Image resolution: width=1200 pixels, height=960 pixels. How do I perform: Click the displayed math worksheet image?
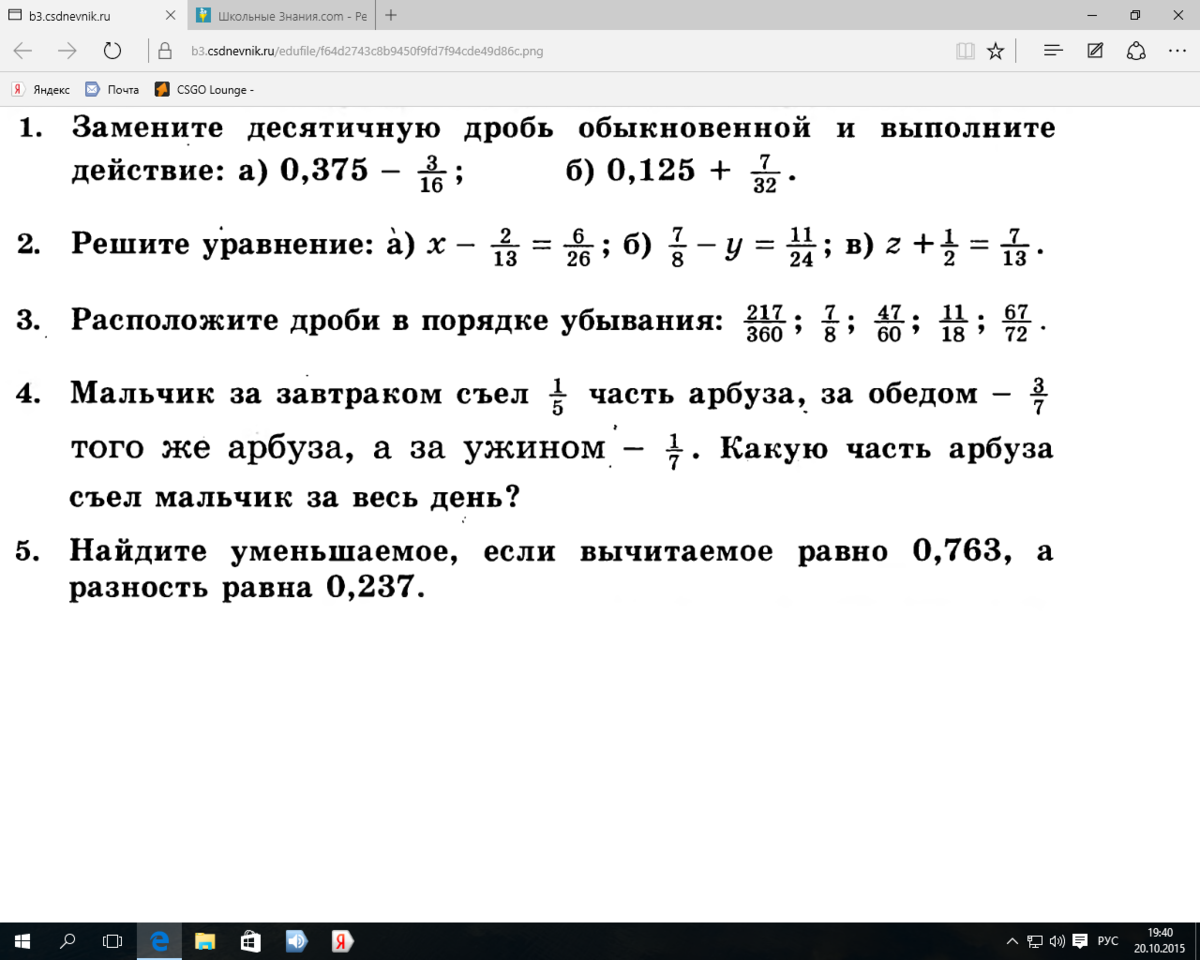click(532, 354)
